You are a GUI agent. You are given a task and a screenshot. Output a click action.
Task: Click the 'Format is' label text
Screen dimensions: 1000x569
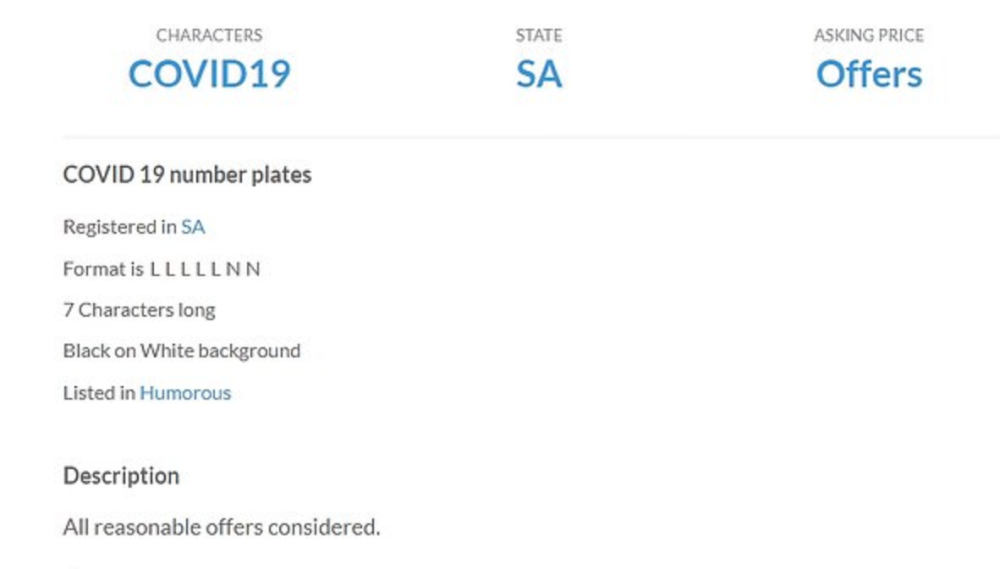tap(103, 269)
